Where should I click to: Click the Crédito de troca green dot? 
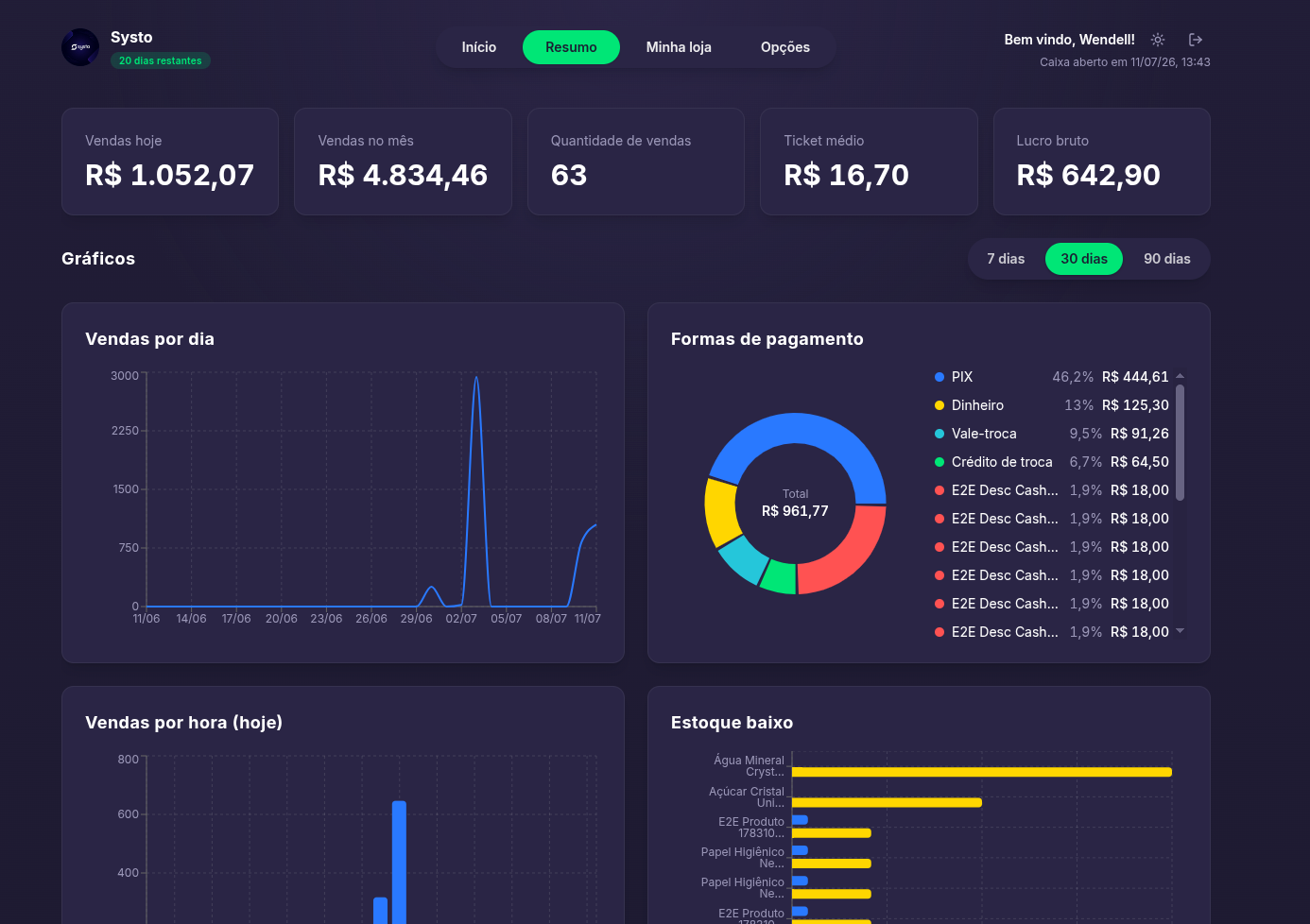[939, 462]
